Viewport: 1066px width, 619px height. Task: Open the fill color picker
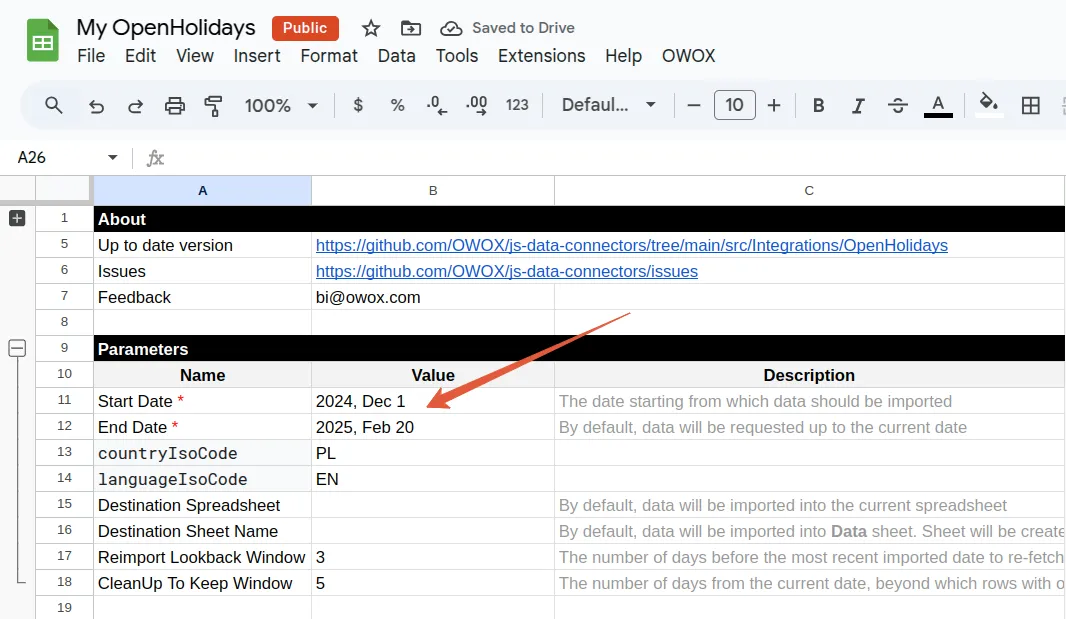pos(988,105)
